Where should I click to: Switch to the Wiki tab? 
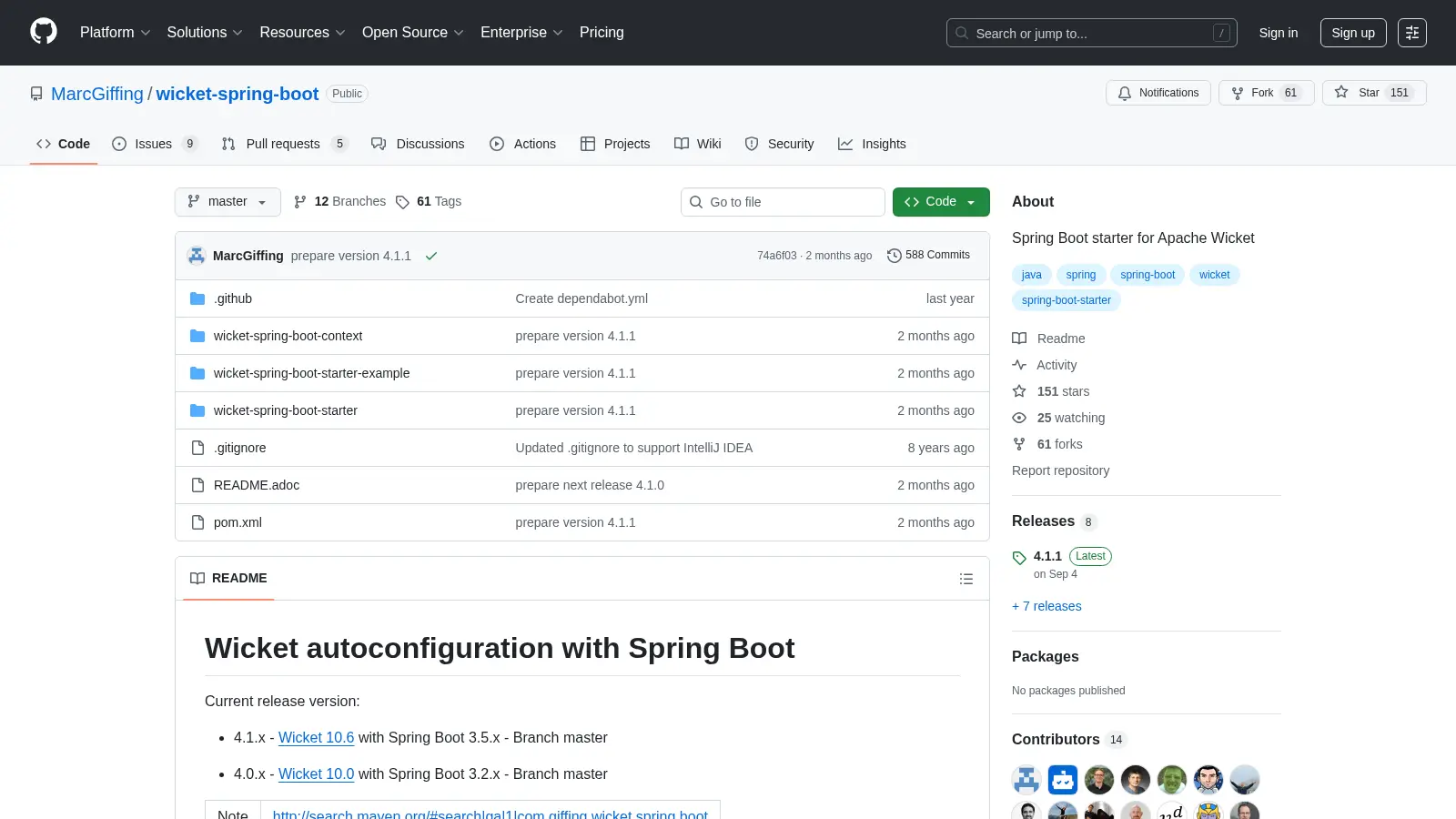pos(697,144)
